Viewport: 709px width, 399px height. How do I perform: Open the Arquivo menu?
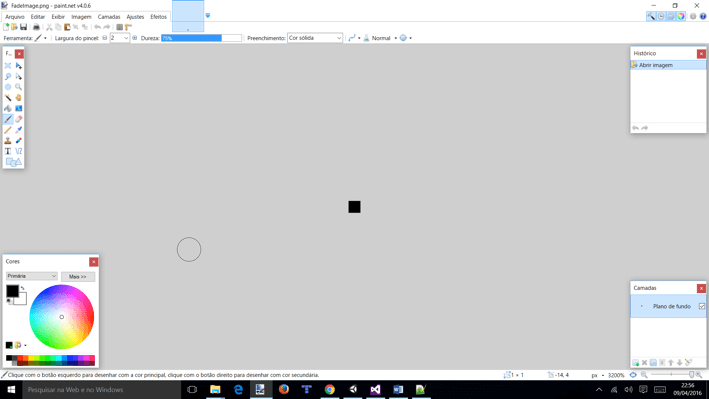pyautogui.click(x=14, y=17)
